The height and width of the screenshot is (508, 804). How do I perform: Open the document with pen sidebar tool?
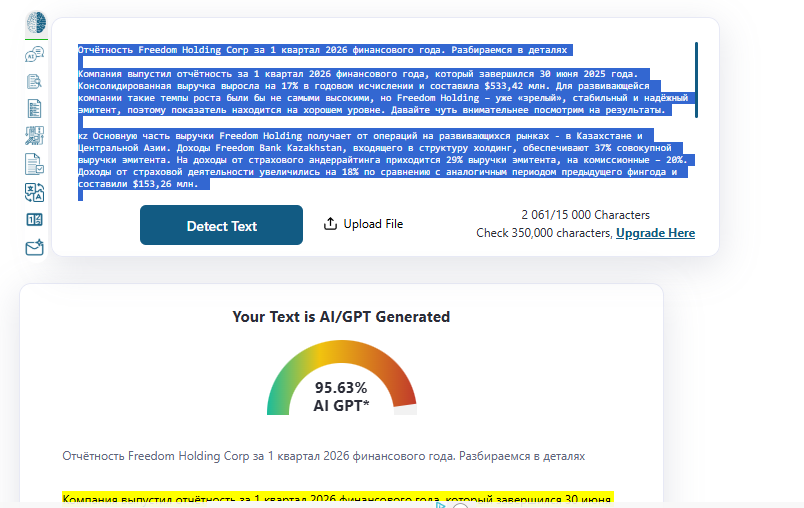34,82
